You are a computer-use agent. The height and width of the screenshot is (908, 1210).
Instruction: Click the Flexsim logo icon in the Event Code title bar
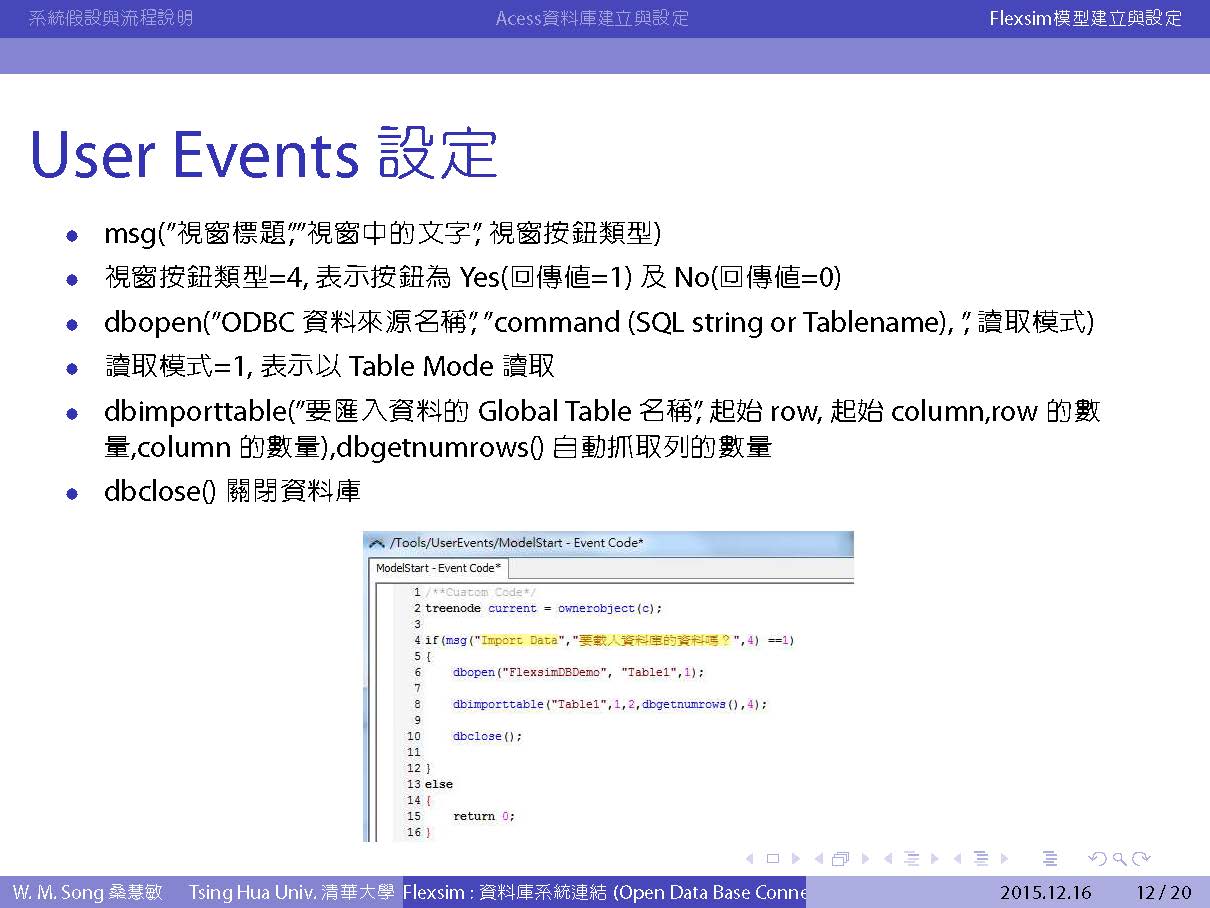point(376,543)
